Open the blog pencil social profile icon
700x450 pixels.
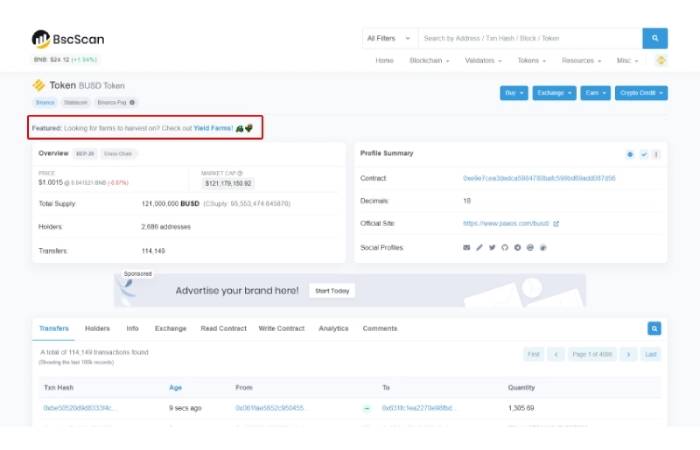pyautogui.click(x=479, y=247)
